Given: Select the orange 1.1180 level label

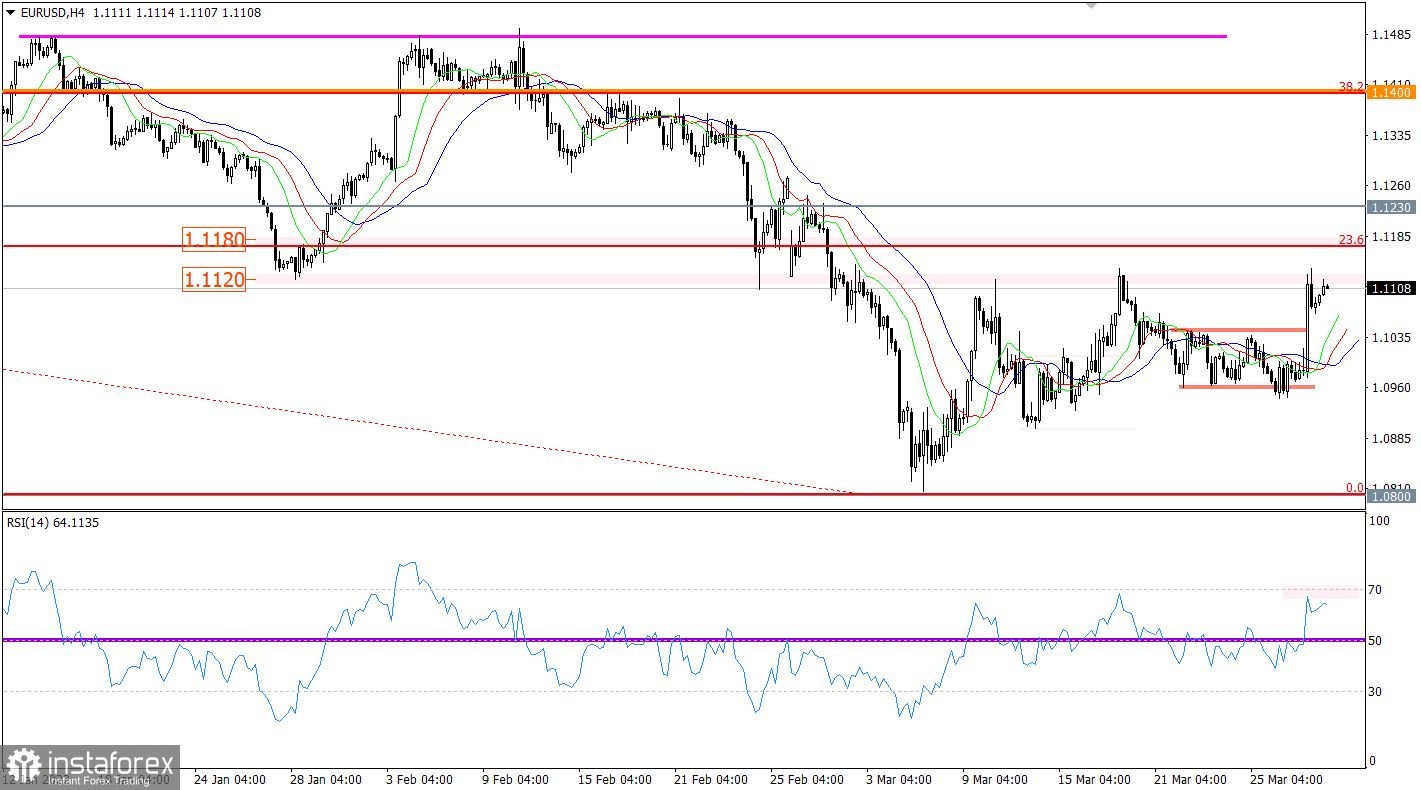Looking at the screenshot, I should [x=214, y=239].
